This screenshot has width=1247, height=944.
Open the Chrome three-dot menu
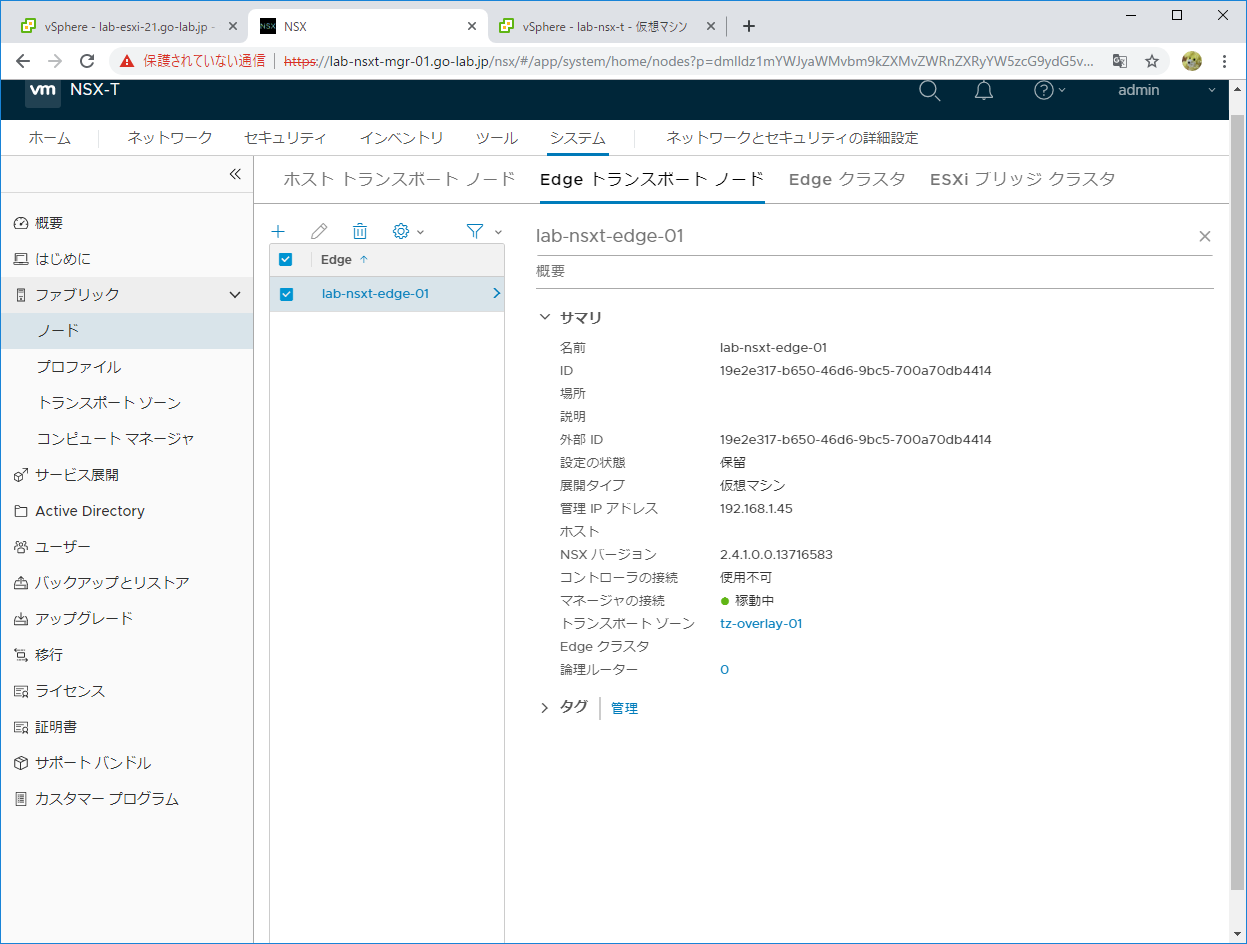tap(1224, 61)
